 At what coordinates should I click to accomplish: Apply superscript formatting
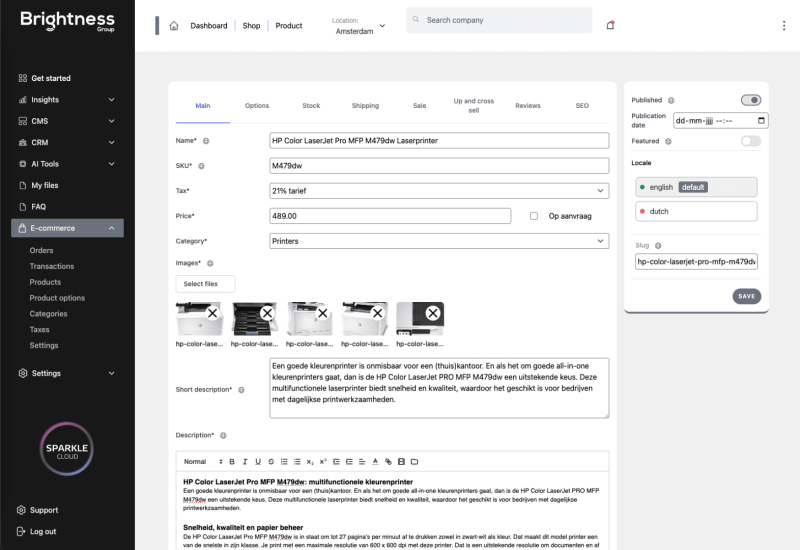[323, 461]
